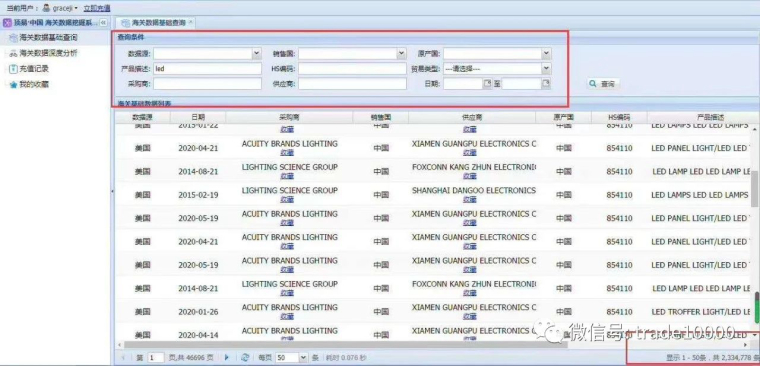Open the end-date calendar picker icon
The image size is (760, 366).
[x=546, y=84]
